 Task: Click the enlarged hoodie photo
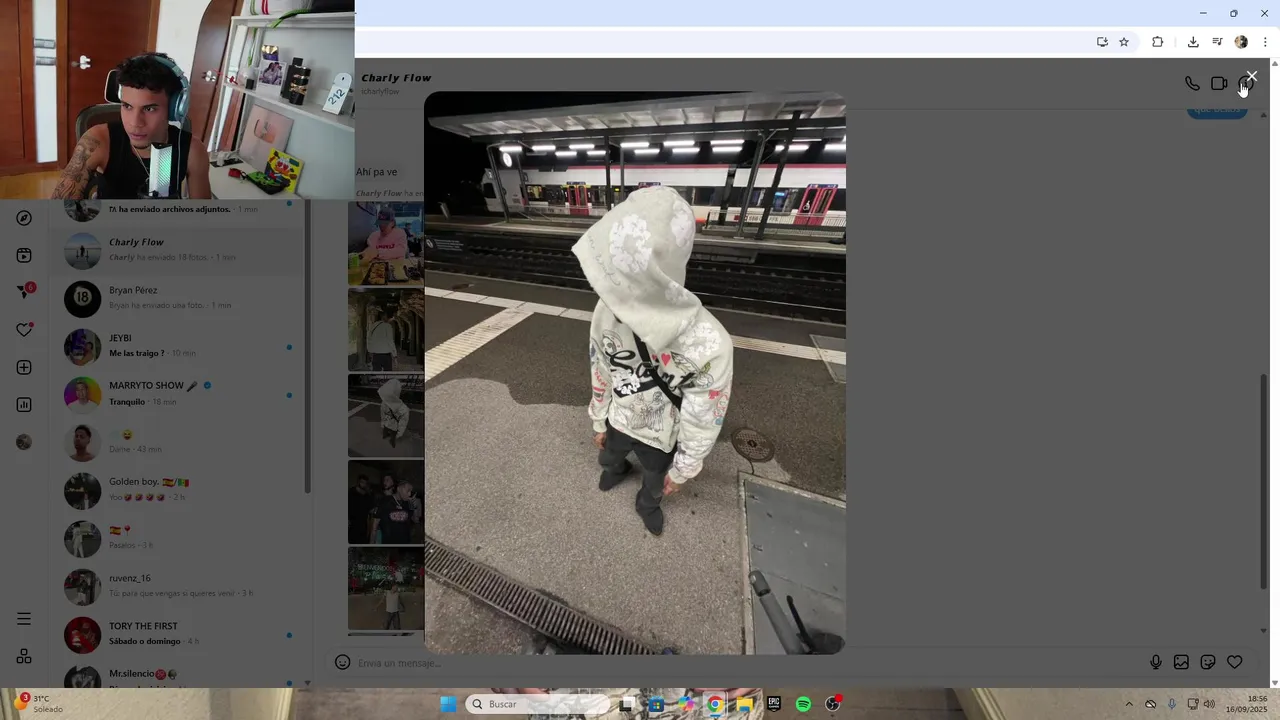[635, 373]
